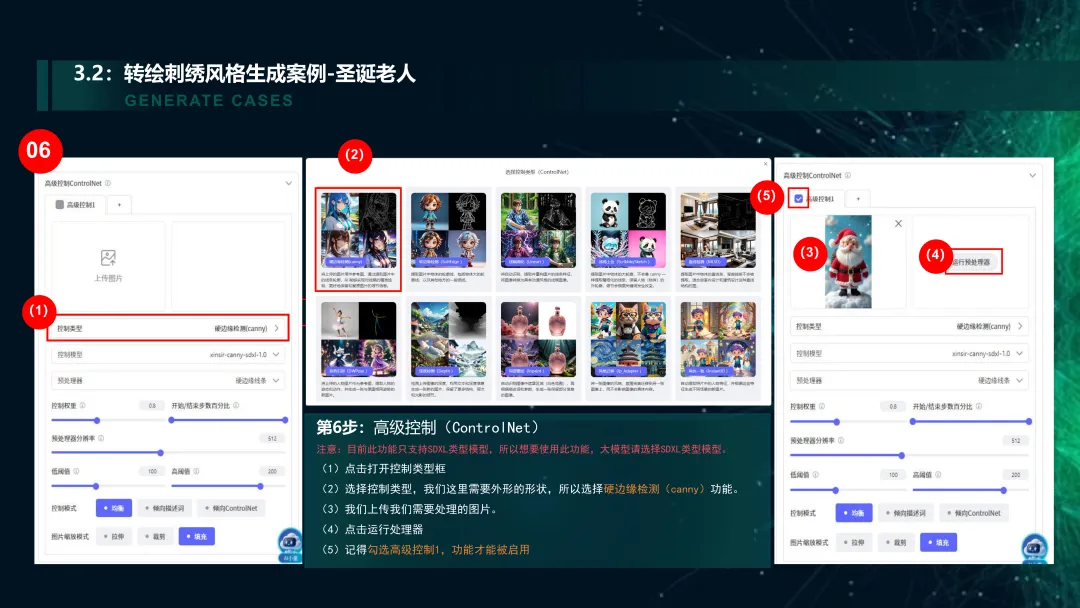The height and width of the screenshot is (608, 1080).
Task: Close the 选择控制类型 ControlNet dialog
Action: 765,164
